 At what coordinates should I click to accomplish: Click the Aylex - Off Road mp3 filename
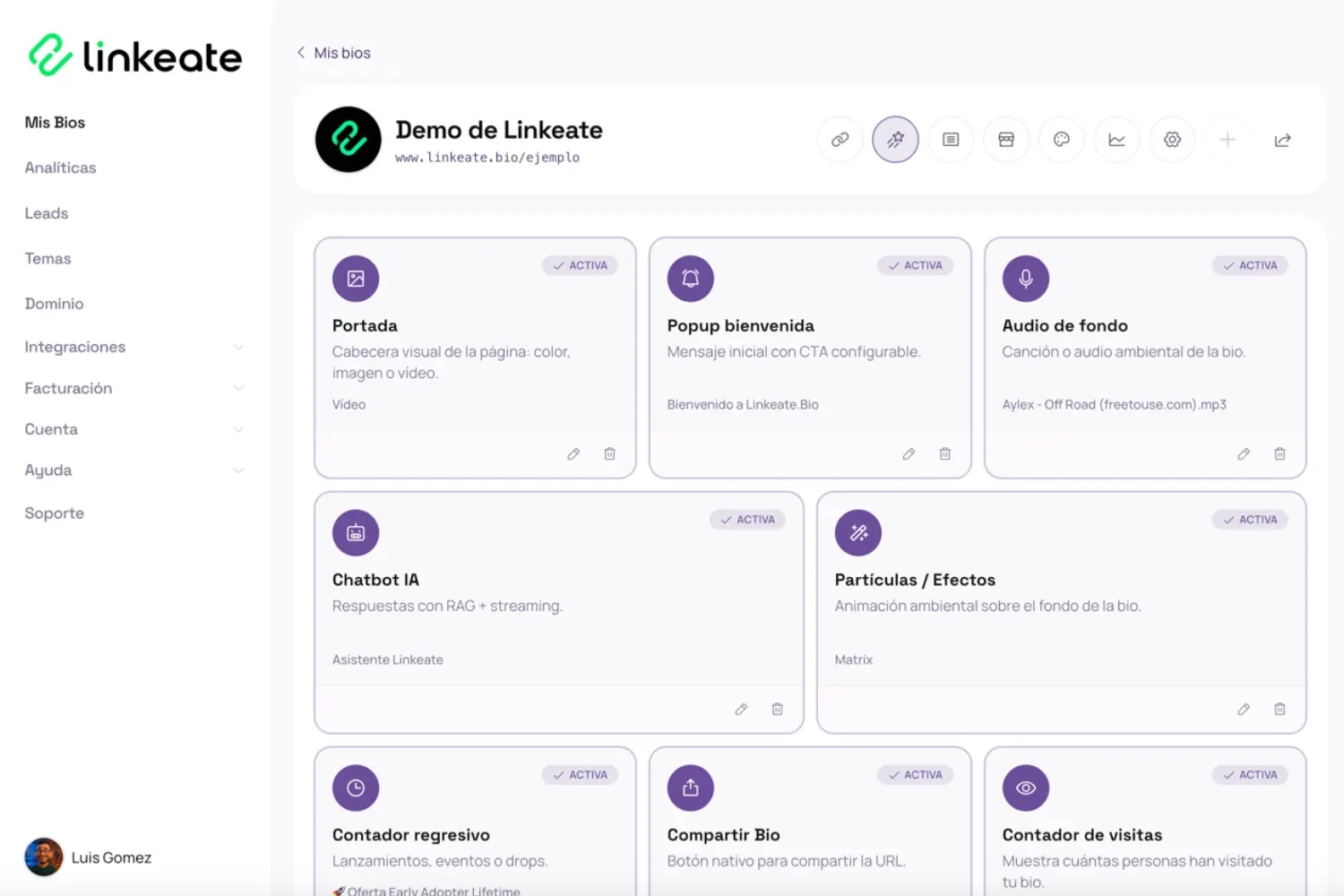tap(1115, 405)
